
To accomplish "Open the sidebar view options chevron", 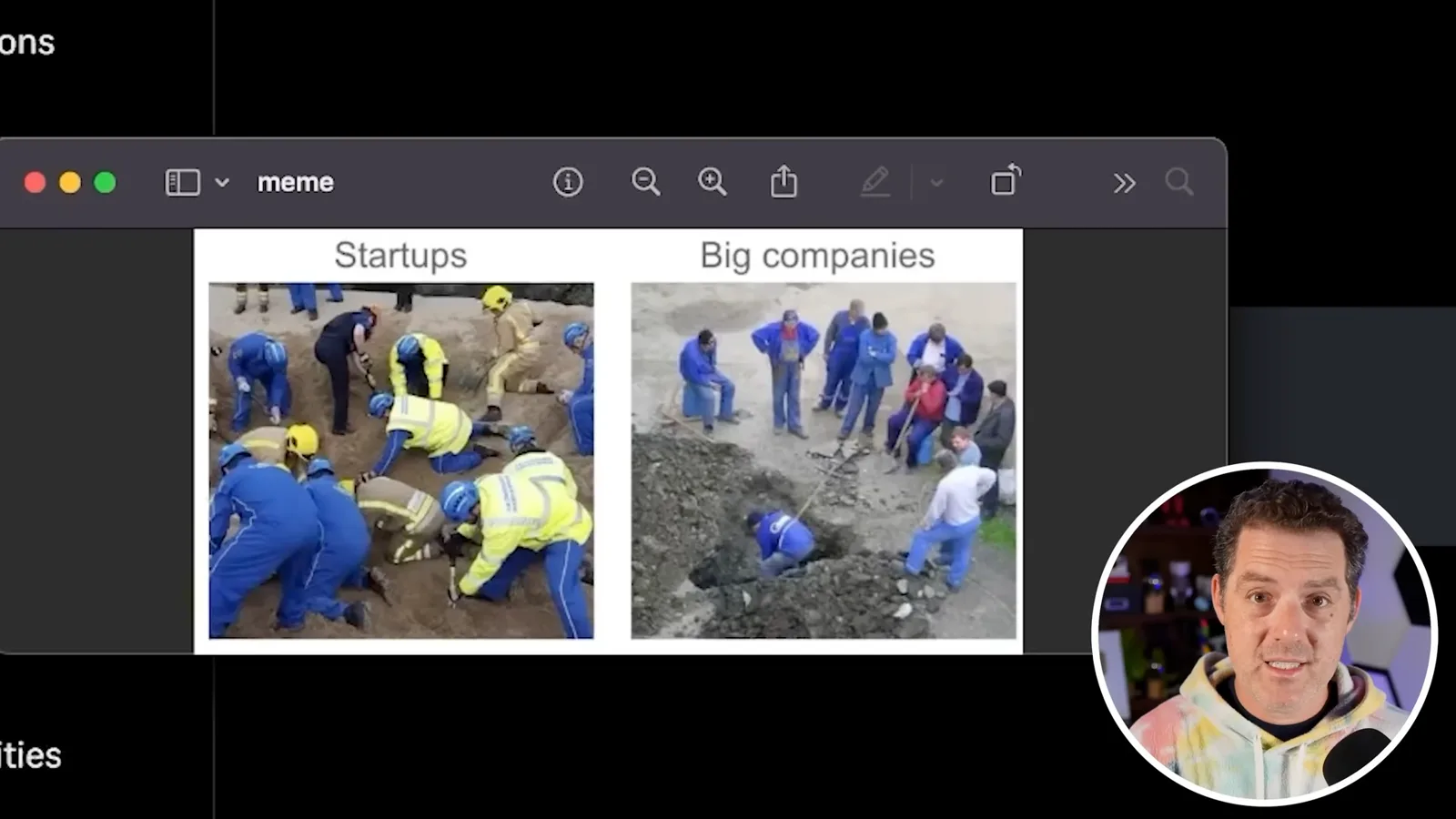I will (x=222, y=183).
